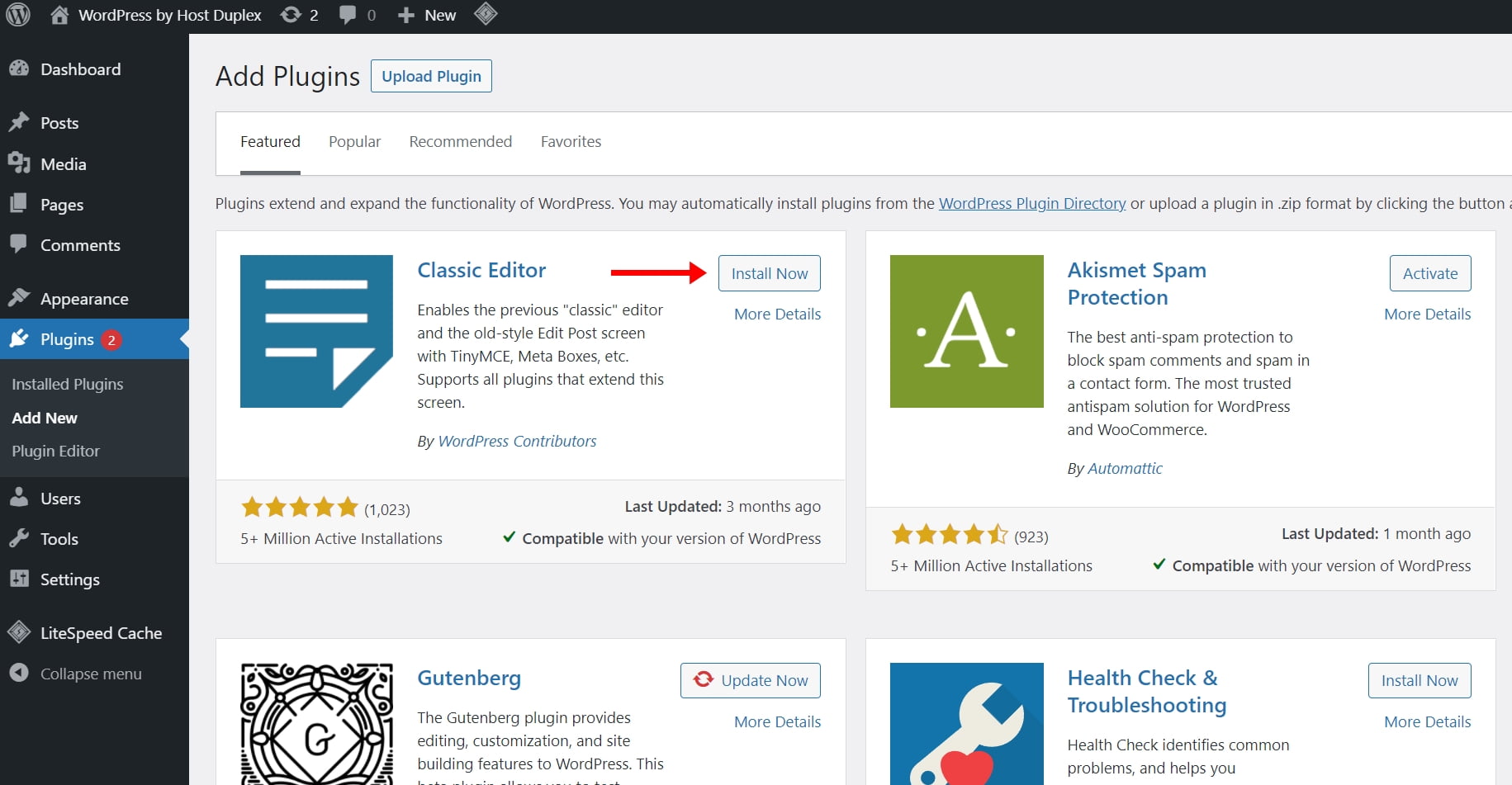Open Automattic author link
Viewport: 1512px width, 785px height.
click(x=1125, y=468)
